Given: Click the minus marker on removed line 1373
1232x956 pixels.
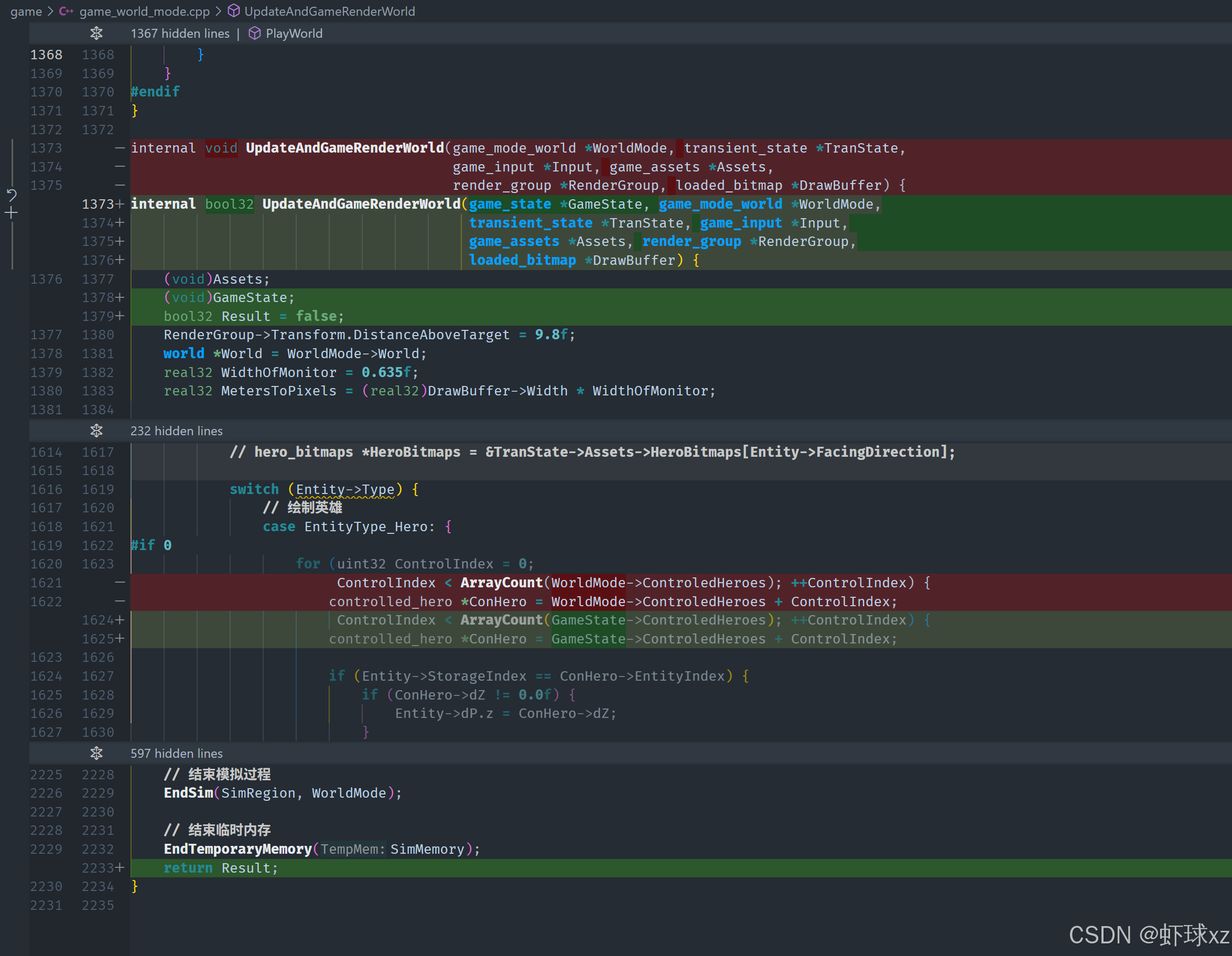Looking at the screenshot, I should [120, 148].
